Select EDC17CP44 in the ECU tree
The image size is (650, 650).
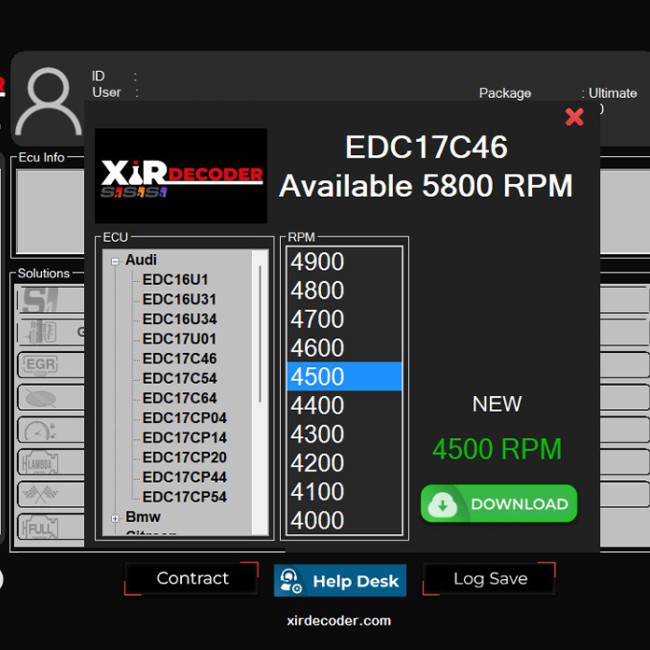(x=184, y=477)
